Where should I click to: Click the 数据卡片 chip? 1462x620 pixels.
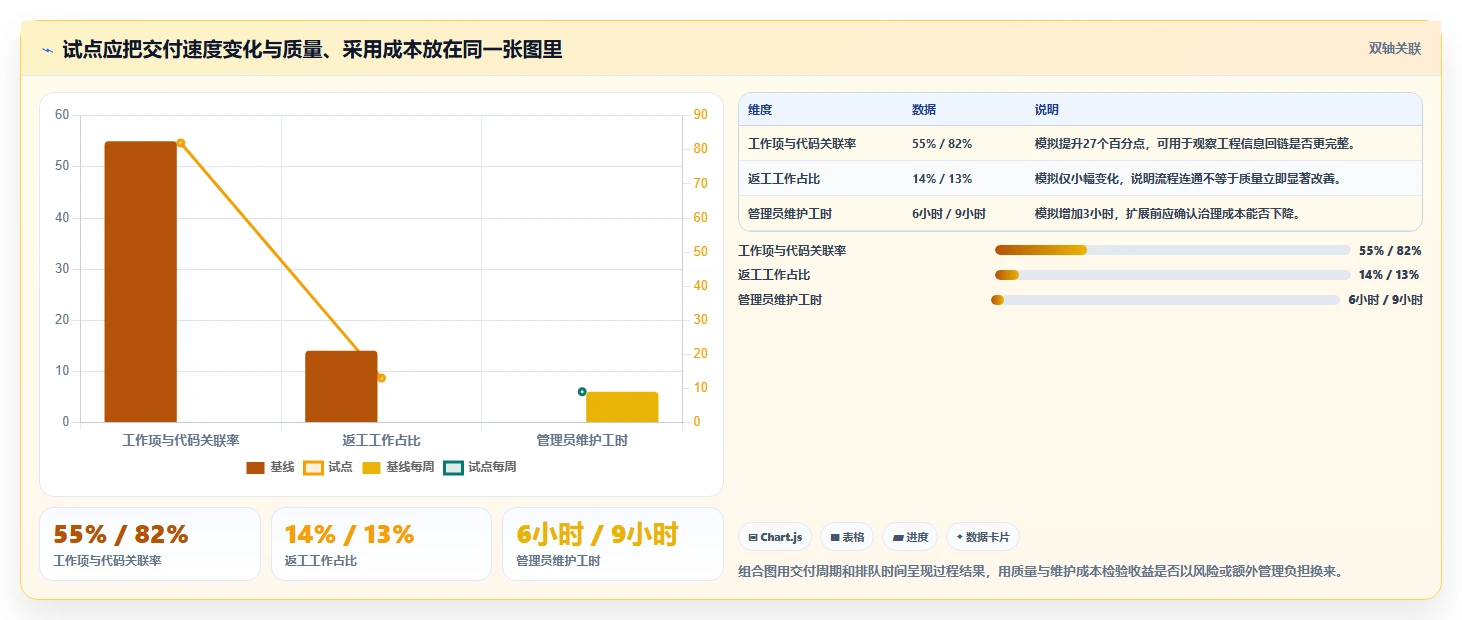coord(983,537)
